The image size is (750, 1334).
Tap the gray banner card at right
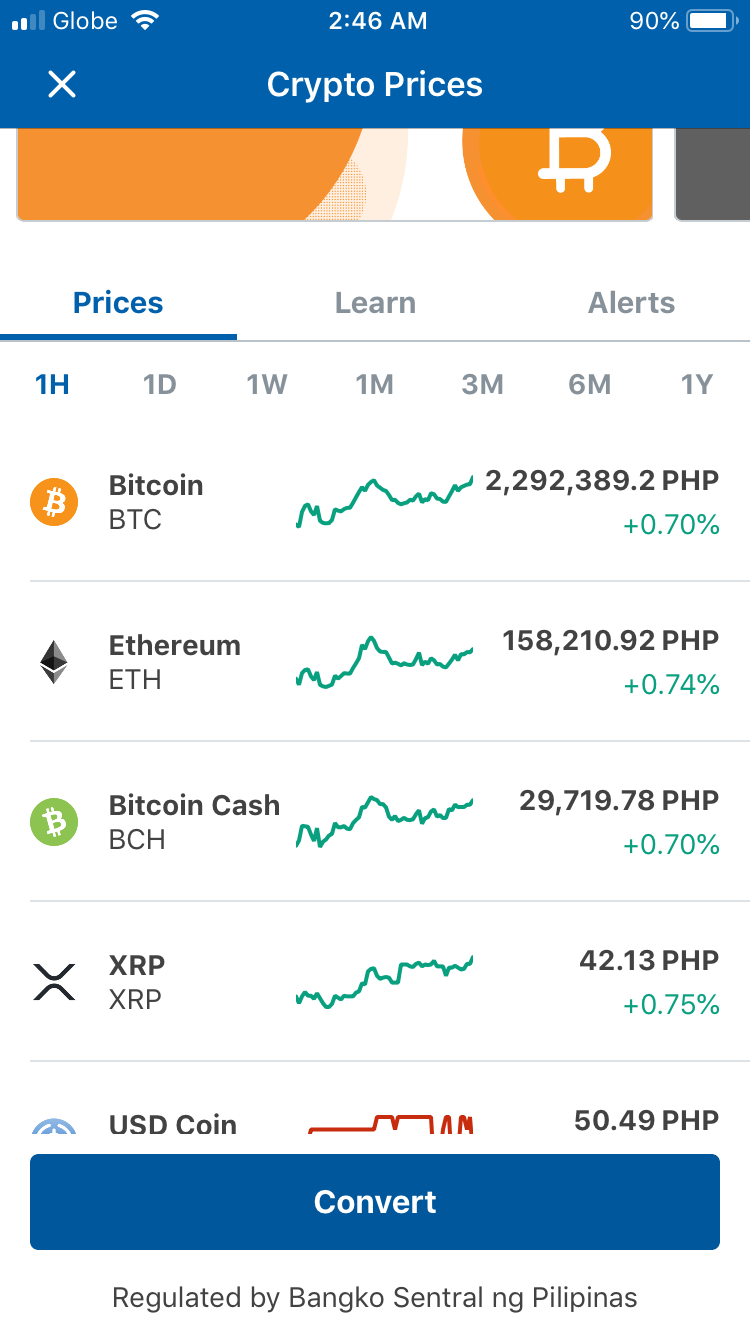[x=713, y=174]
